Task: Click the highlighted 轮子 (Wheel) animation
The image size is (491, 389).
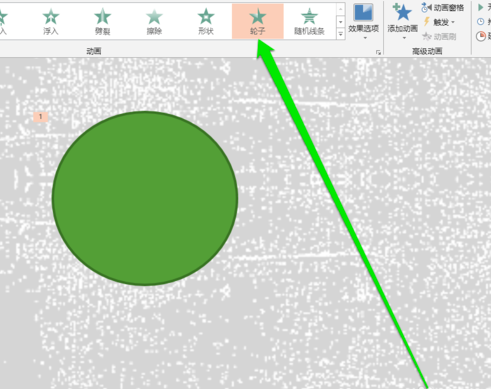Action: coord(258,21)
